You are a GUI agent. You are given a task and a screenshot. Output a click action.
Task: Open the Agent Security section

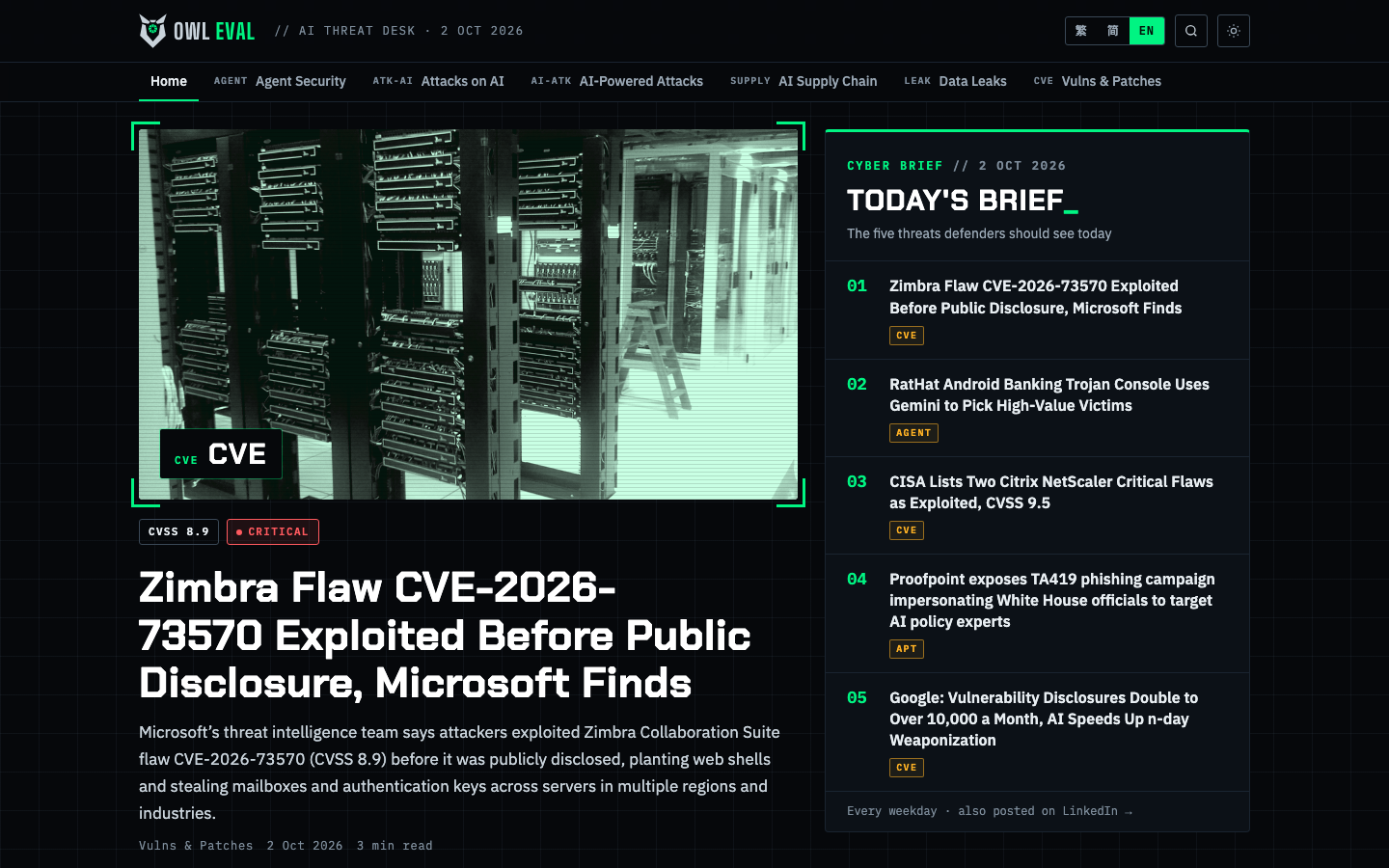tap(280, 81)
